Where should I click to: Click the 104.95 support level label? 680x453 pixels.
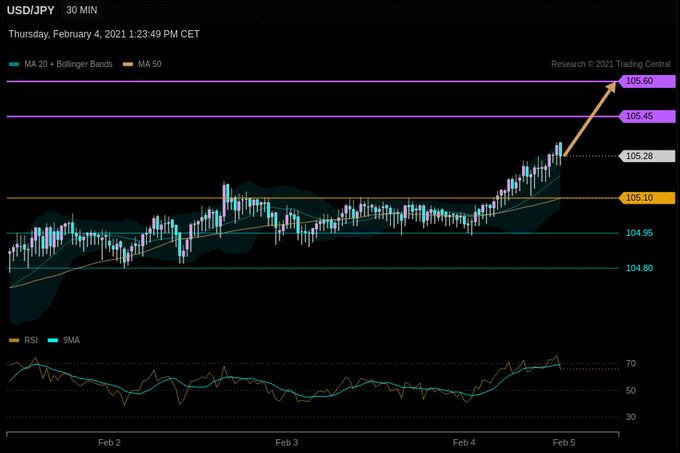tap(639, 233)
